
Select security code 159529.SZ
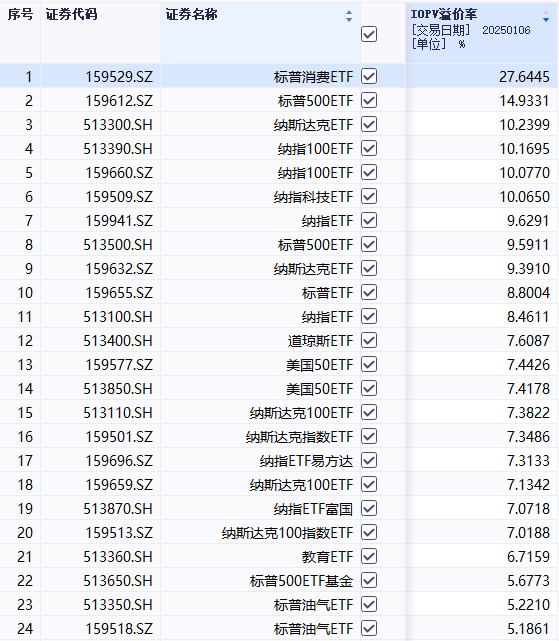pos(119,76)
